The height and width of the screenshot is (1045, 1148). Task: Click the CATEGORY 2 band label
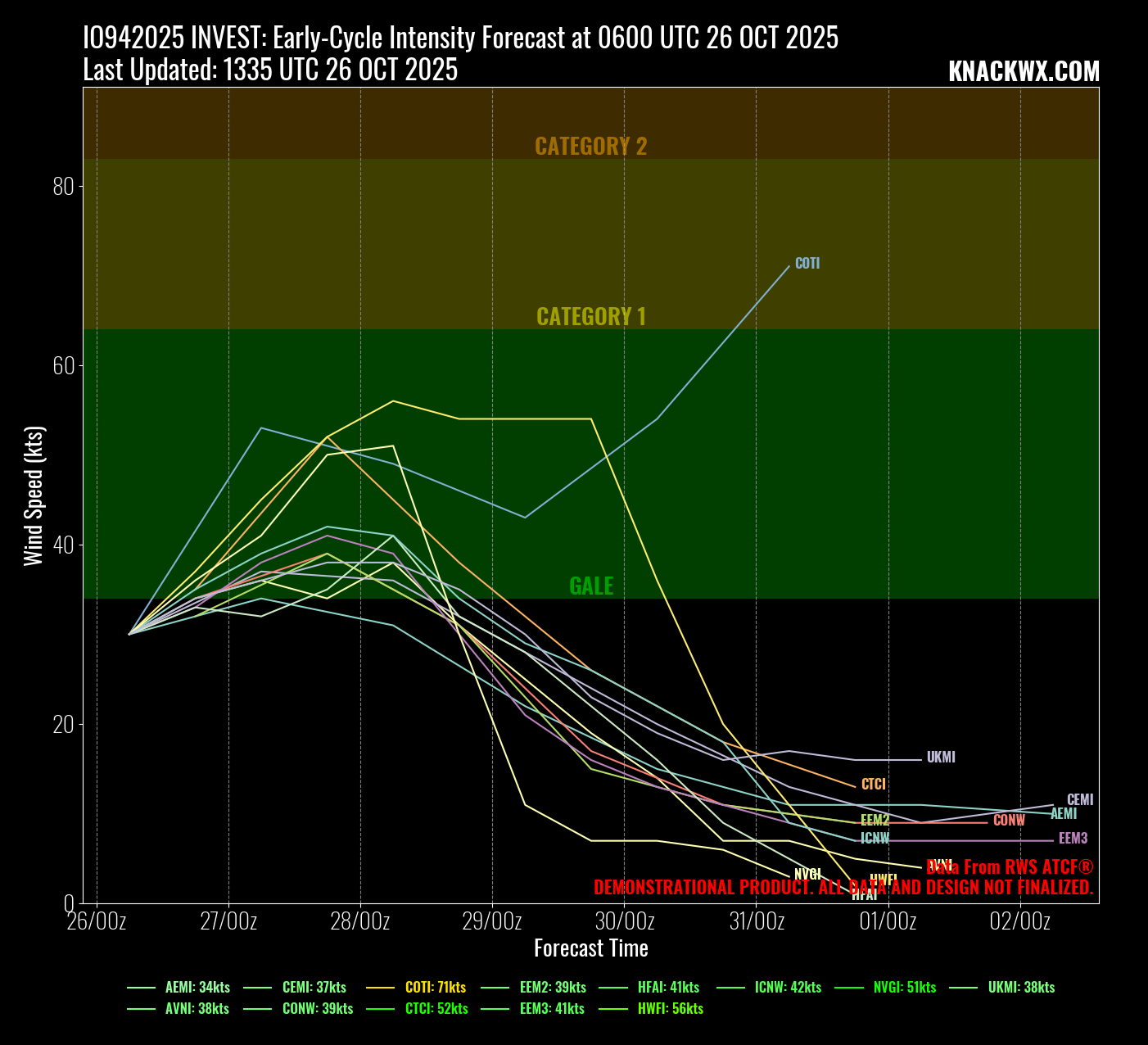[590, 146]
